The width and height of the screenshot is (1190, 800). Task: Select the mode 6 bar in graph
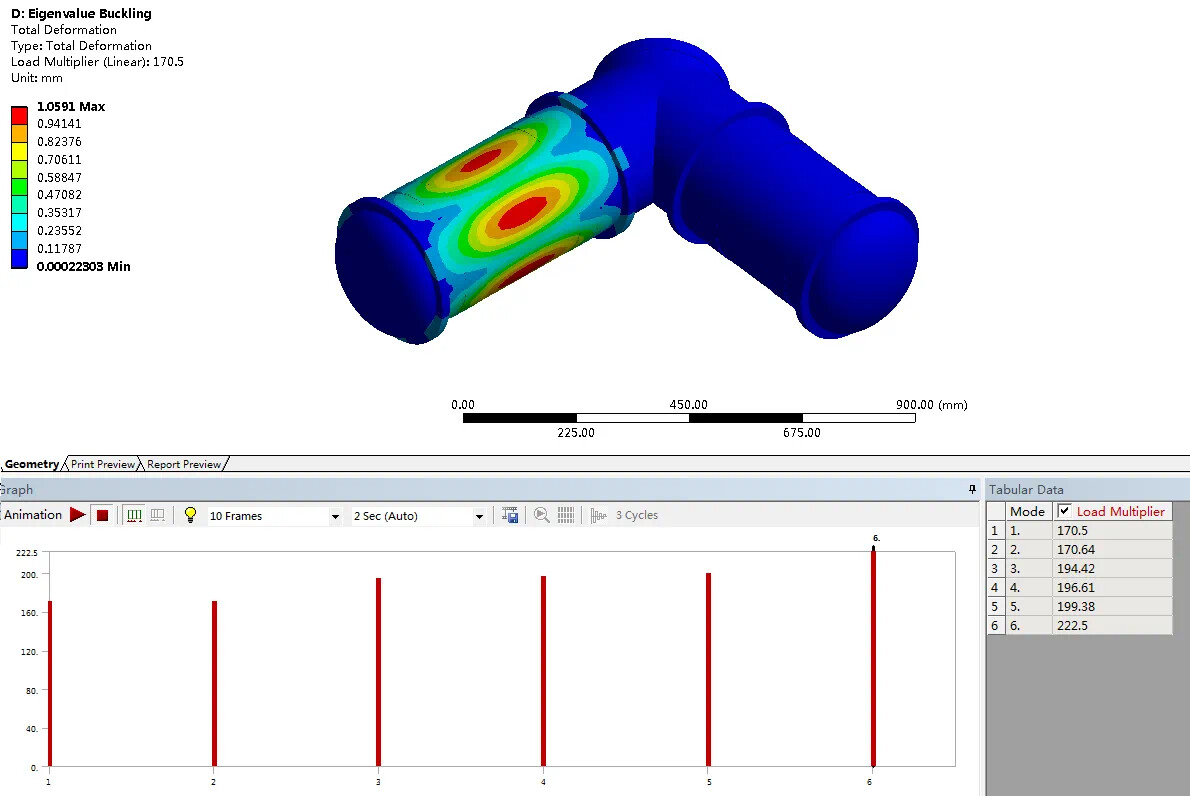[873, 660]
